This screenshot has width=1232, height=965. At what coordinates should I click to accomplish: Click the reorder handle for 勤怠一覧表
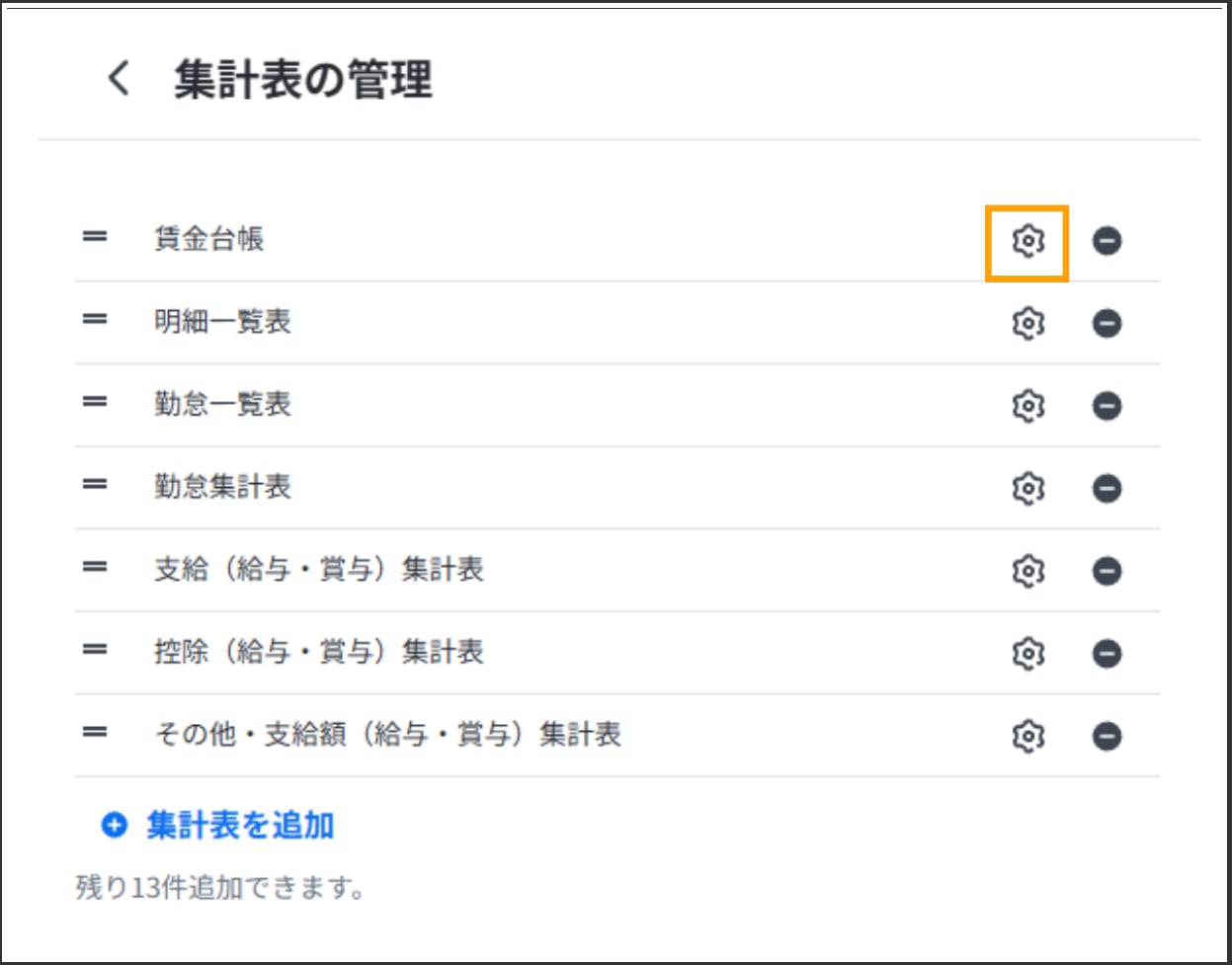95,402
